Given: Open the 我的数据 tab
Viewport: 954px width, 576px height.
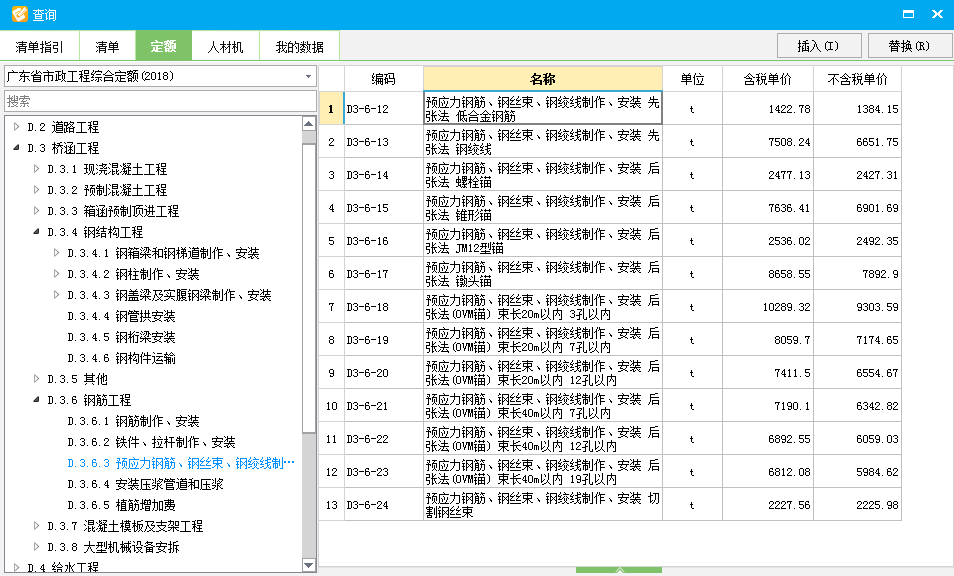Looking at the screenshot, I should point(299,47).
